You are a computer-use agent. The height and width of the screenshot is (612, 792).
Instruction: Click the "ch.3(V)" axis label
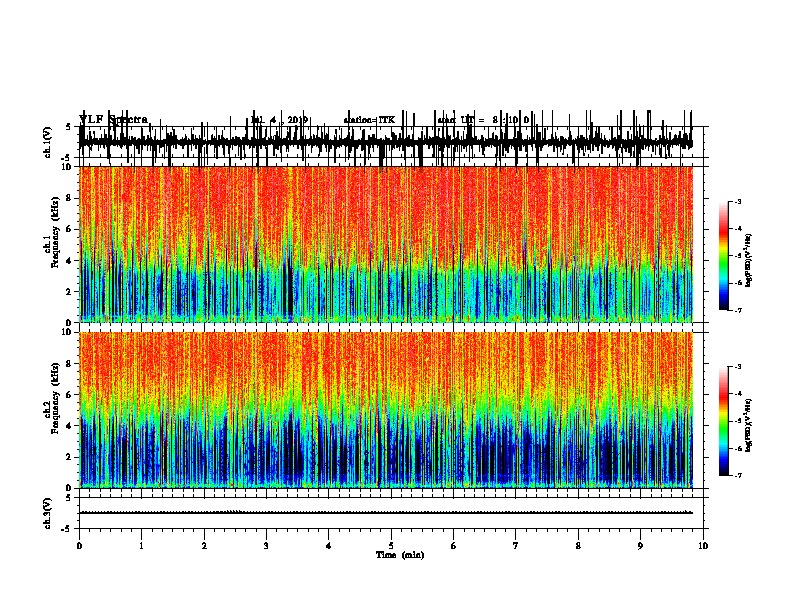47,514
